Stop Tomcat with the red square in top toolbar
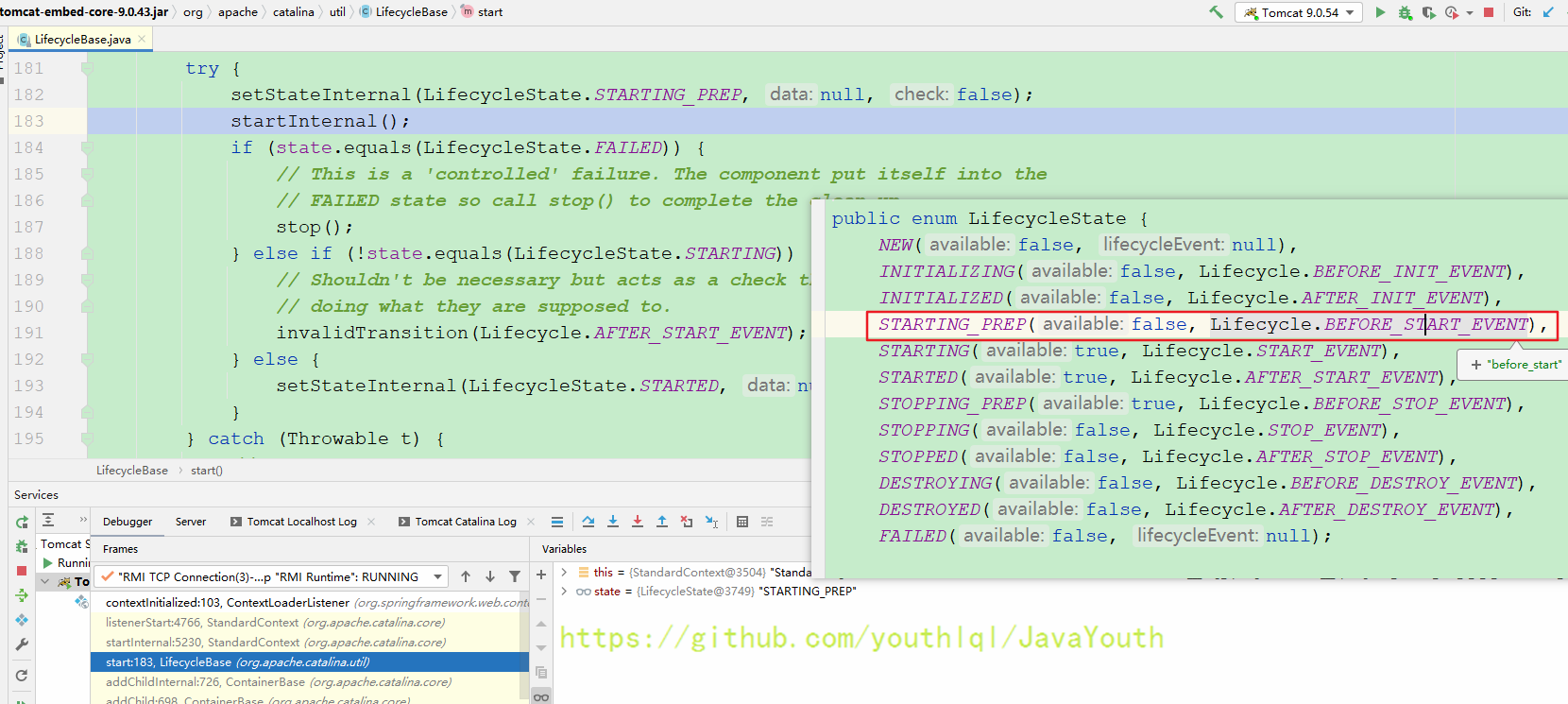Image resolution: width=1568 pixels, height=704 pixels. tap(1489, 12)
